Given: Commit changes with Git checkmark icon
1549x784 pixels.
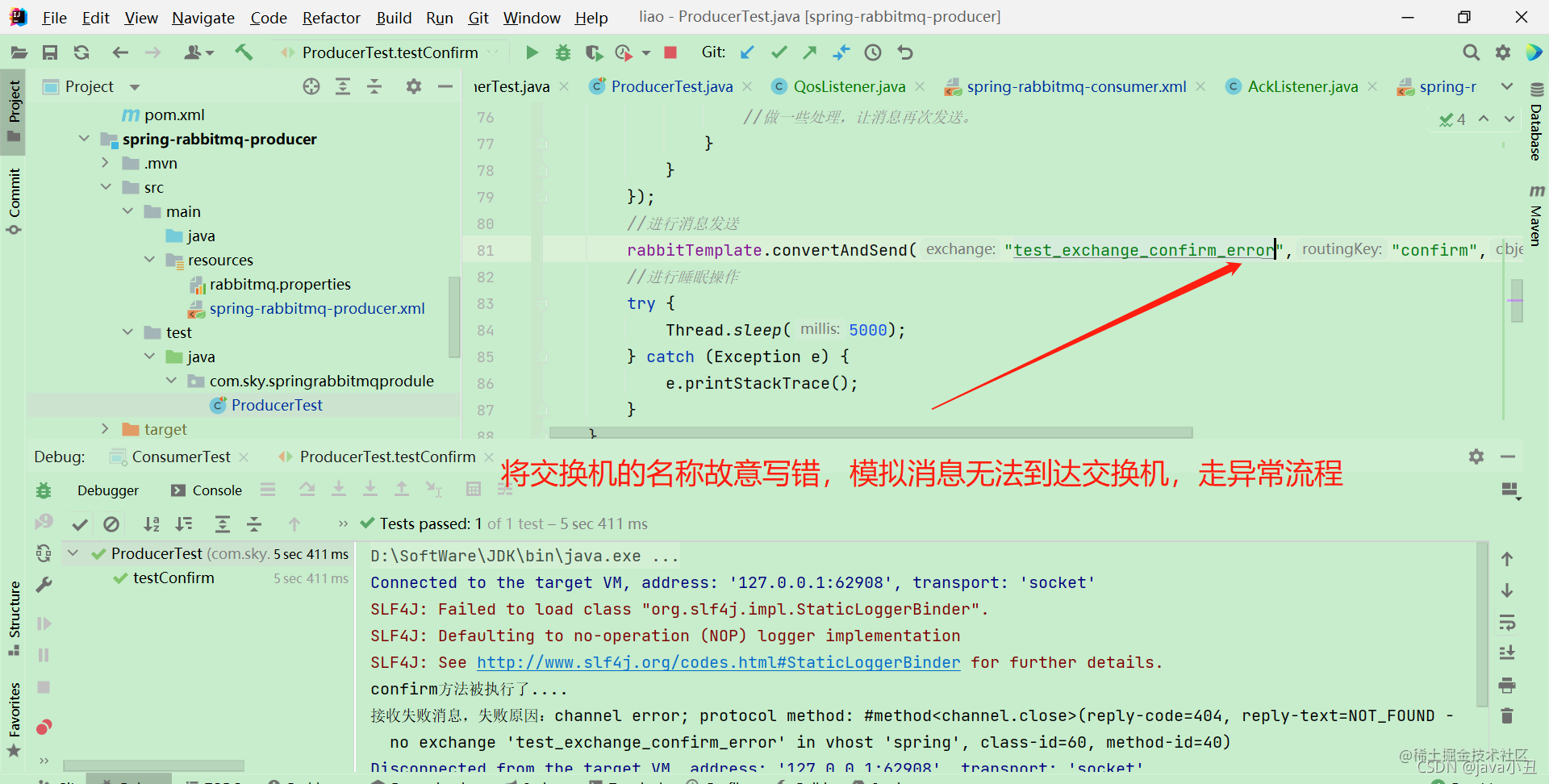Looking at the screenshot, I should tap(779, 52).
